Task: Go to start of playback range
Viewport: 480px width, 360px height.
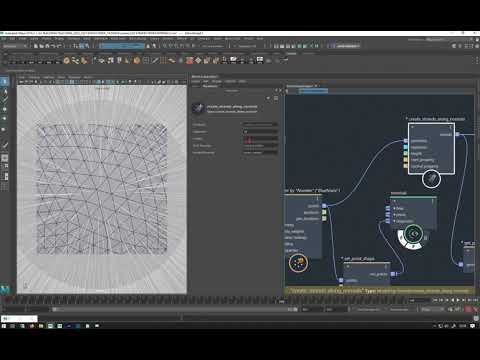Action: [x=435, y=300]
